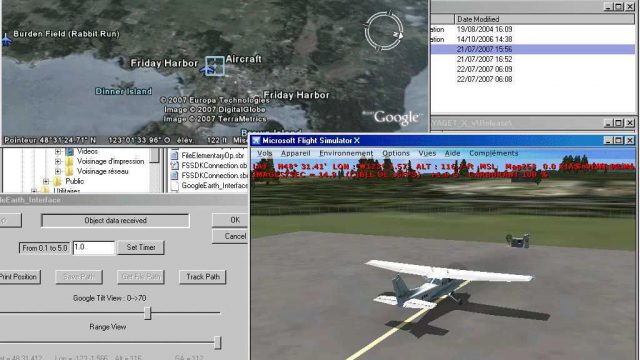
Task: Click the Google Tilt View slider thumb
Action: point(148,313)
